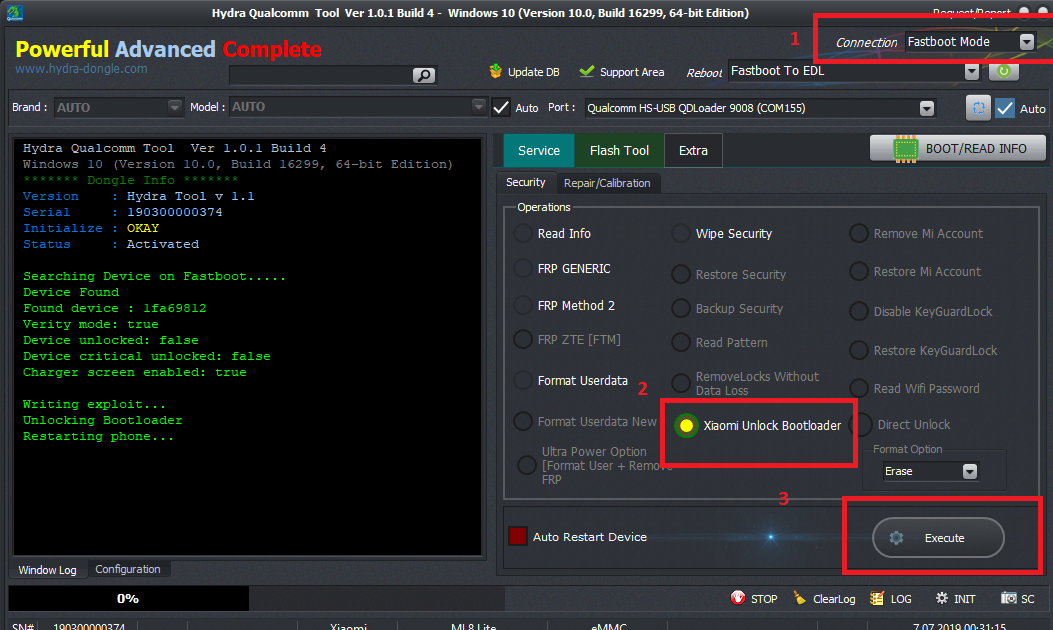
Task: Show the Window Log tab
Action: [x=48, y=570]
